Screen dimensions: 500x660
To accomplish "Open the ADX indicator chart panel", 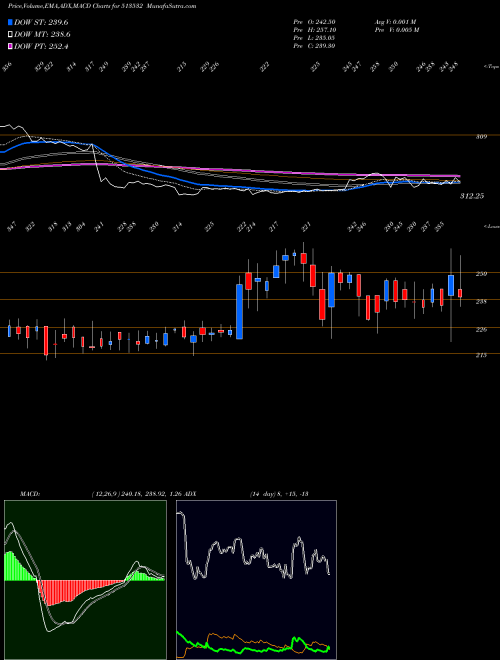I will coord(256,580).
